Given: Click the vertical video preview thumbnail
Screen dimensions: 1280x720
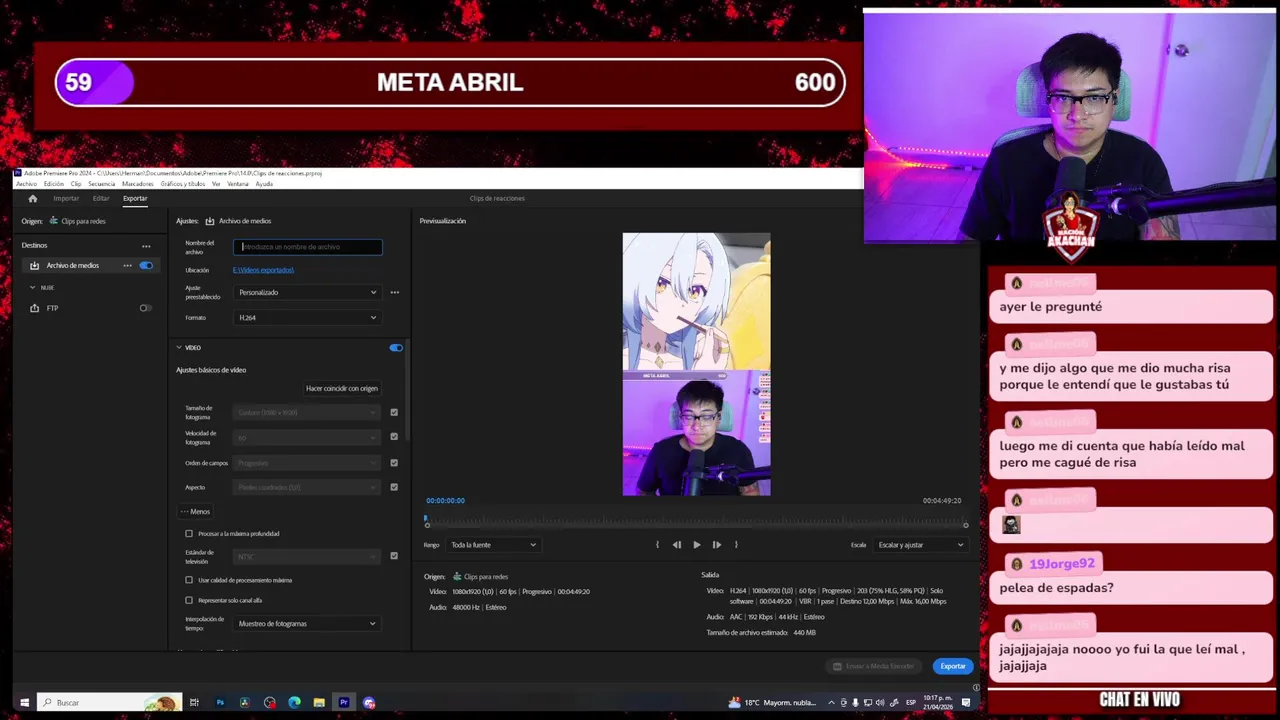Looking at the screenshot, I should [x=697, y=365].
